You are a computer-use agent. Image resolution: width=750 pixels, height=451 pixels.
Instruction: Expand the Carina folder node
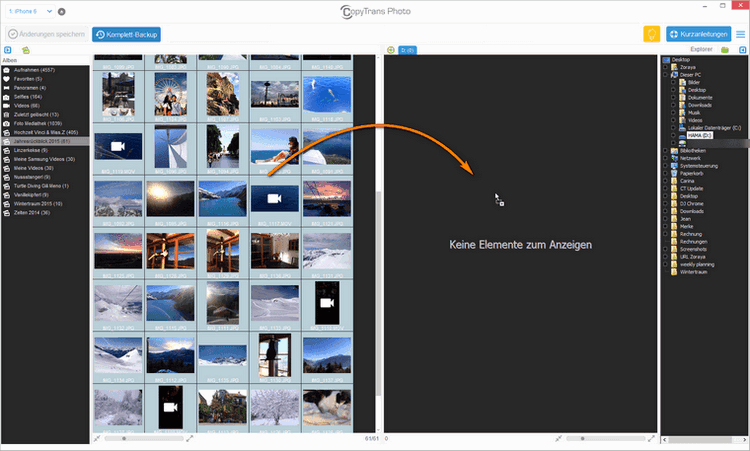point(665,181)
